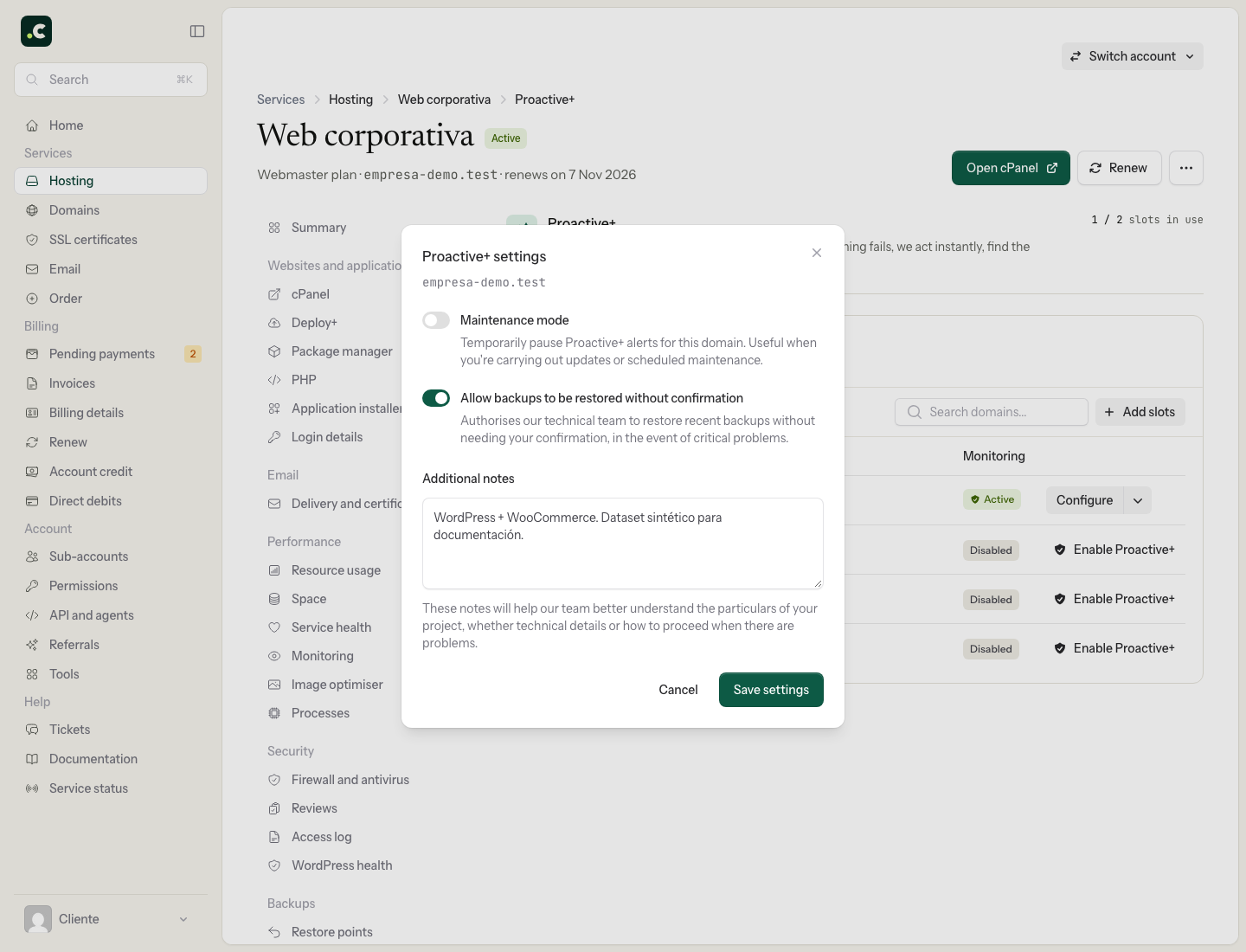Click the Tickets icon
The width and height of the screenshot is (1246, 952).
pyautogui.click(x=32, y=730)
